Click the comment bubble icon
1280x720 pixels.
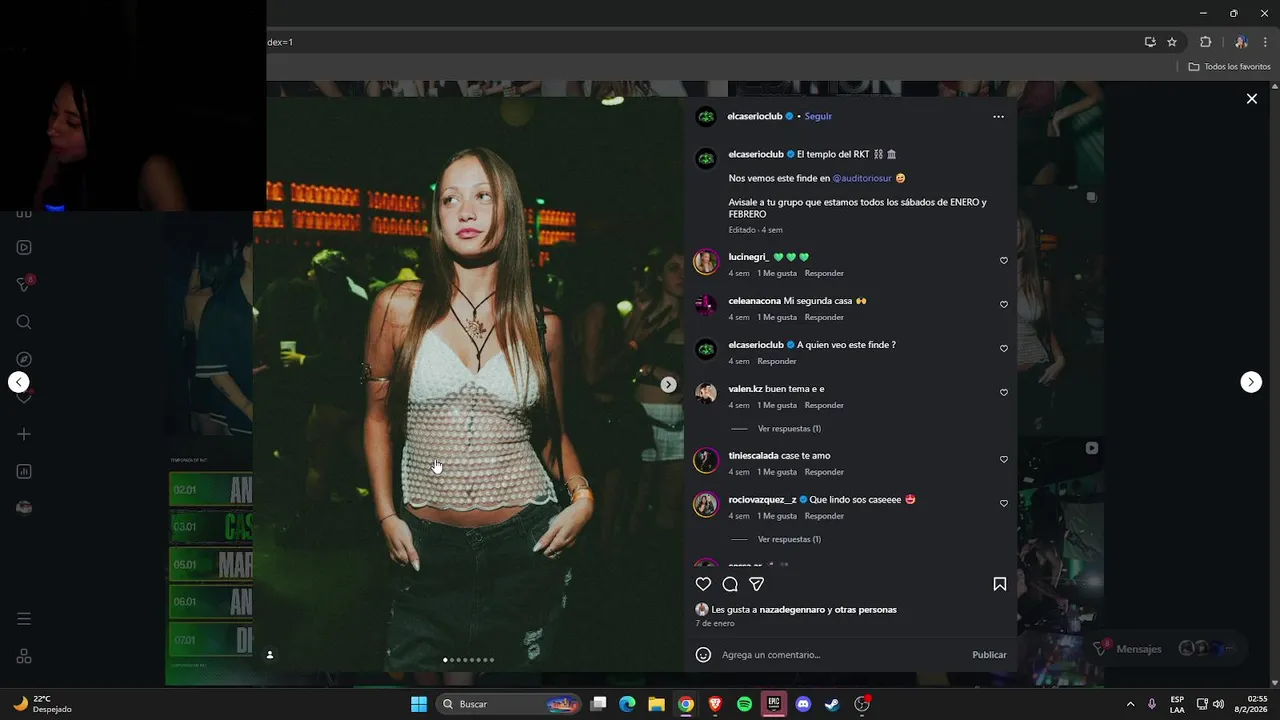click(730, 584)
